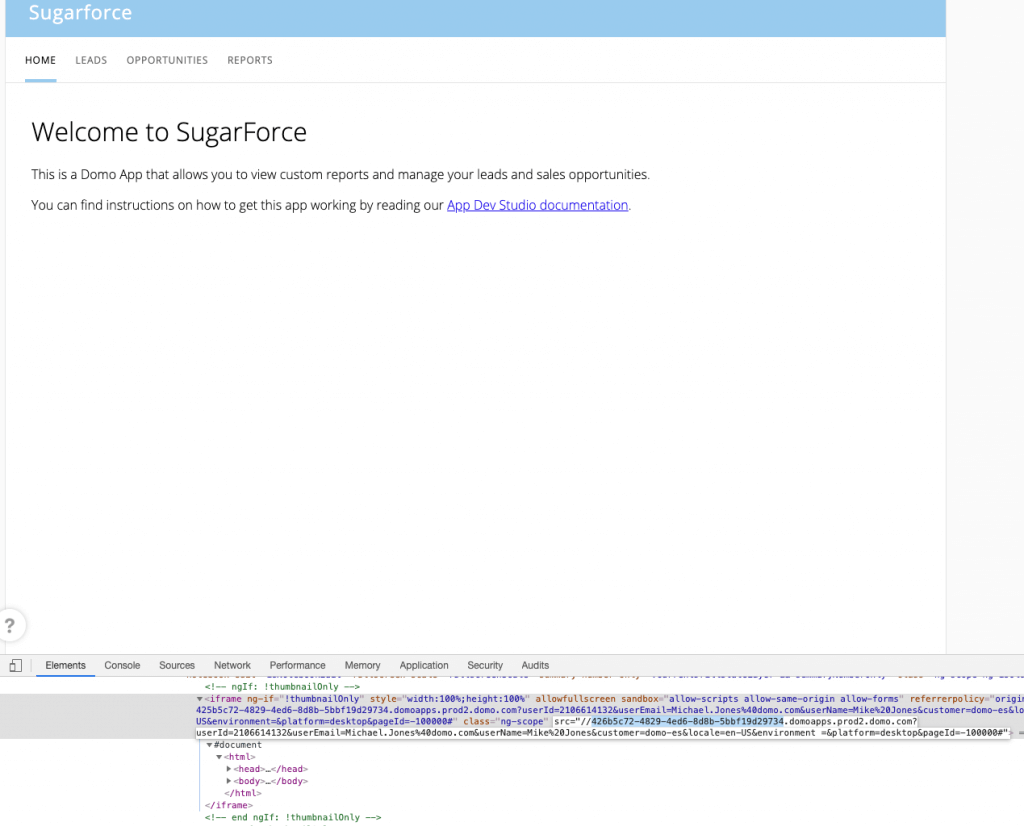
Task: Click the iframe style attribute 'width:100%;height:100%'
Action: pos(450,699)
